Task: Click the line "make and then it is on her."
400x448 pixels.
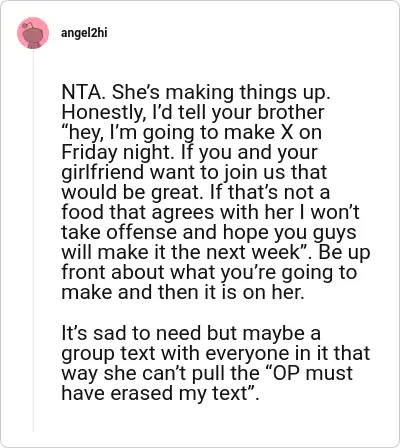Action: pos(183,292)
